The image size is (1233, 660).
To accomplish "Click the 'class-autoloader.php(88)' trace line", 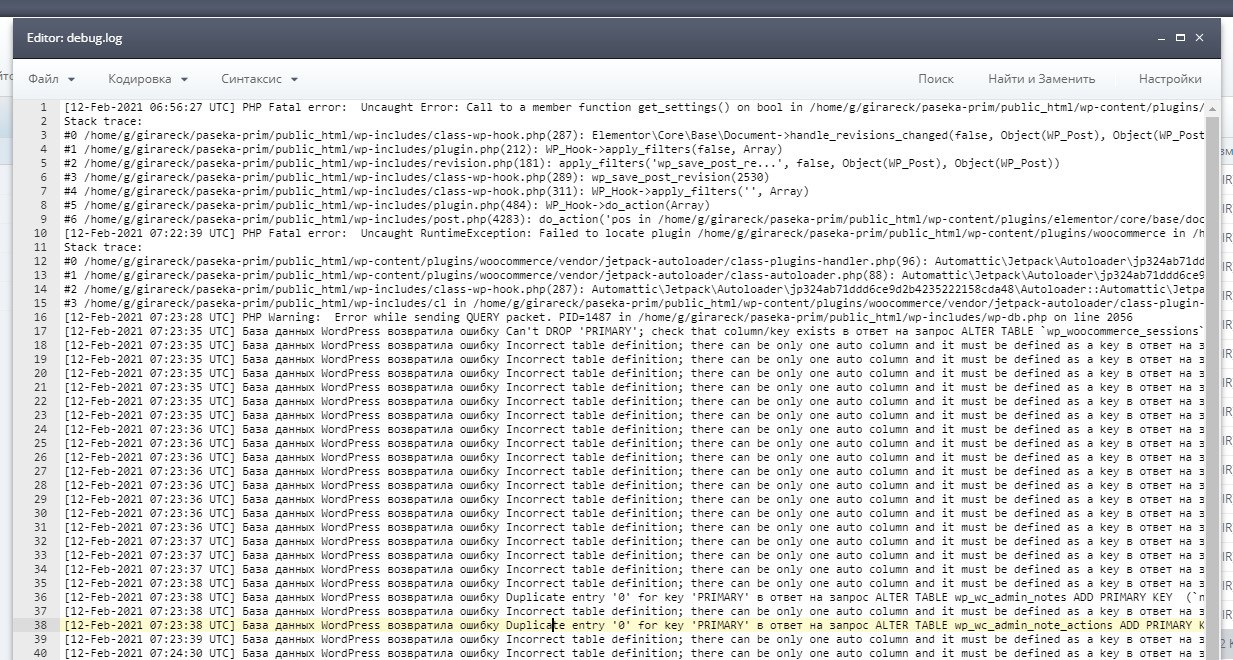I will [635, 275].
